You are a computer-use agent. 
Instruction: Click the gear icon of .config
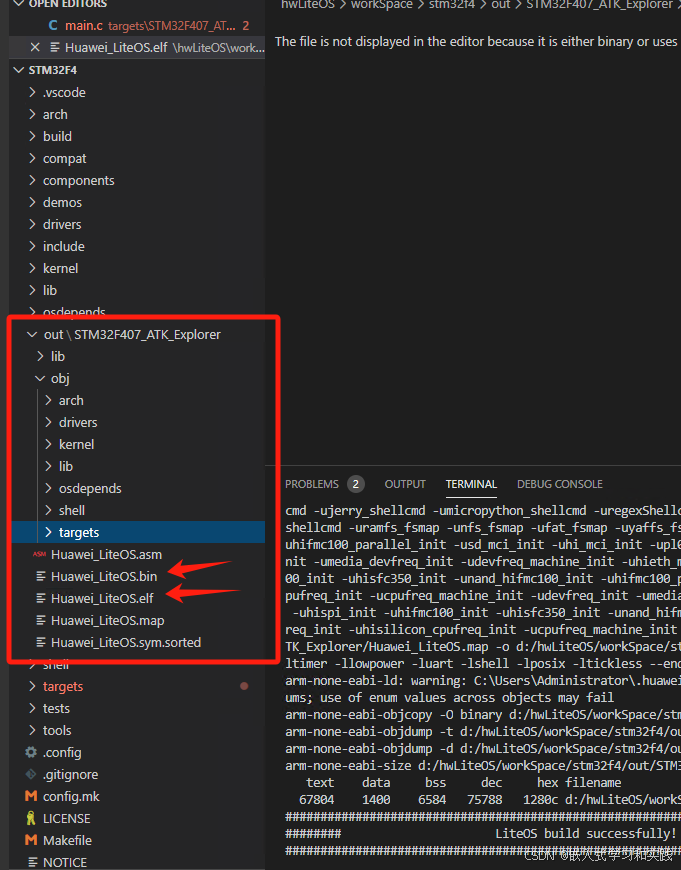[x=31, y=752]
